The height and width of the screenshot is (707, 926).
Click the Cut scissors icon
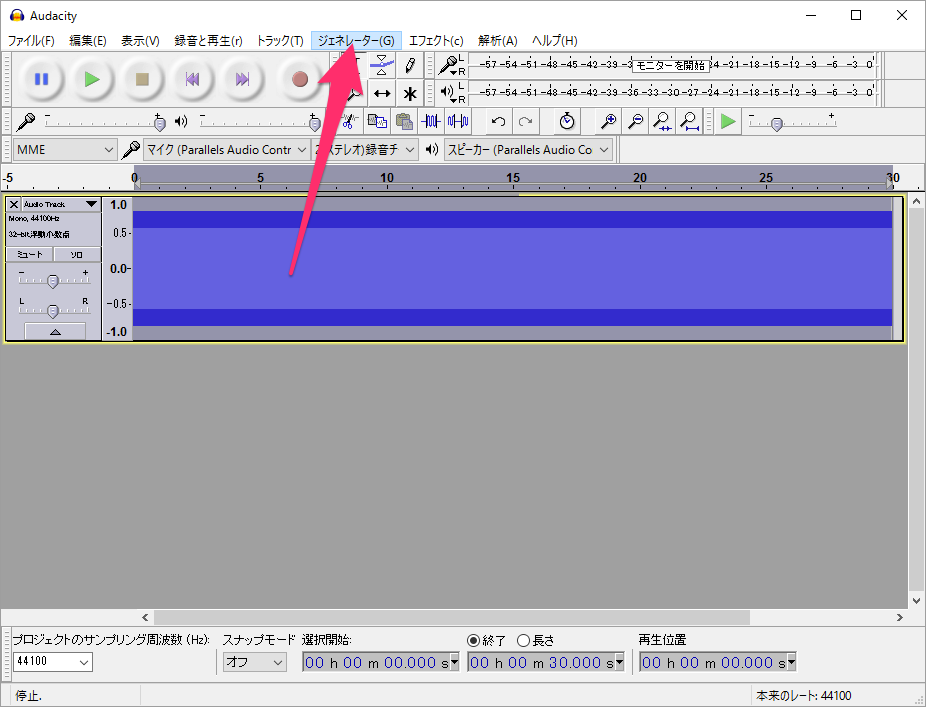(349, 122)
